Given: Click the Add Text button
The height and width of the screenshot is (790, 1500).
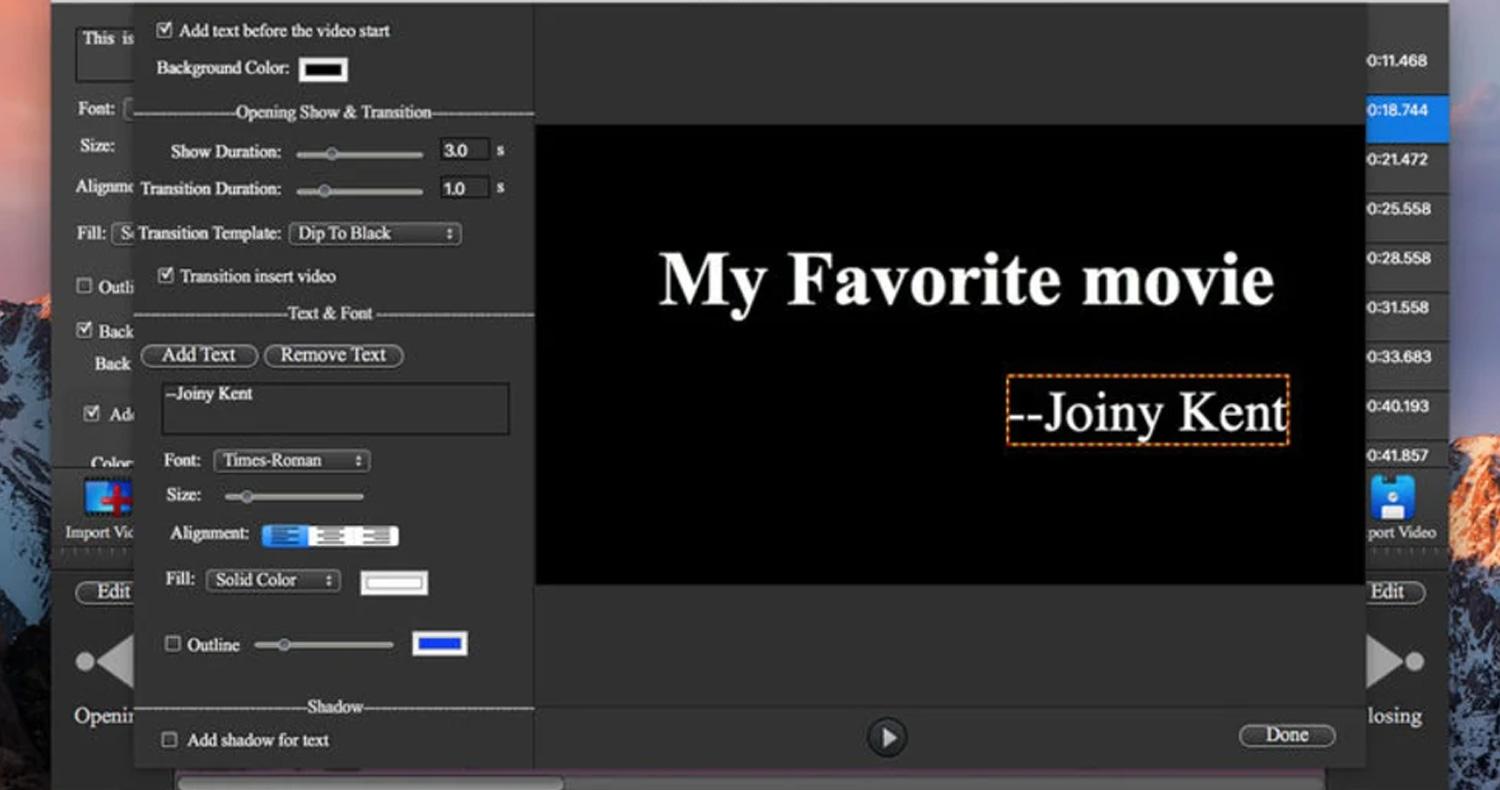Looking at the screenshot, I should click(199, 355).
